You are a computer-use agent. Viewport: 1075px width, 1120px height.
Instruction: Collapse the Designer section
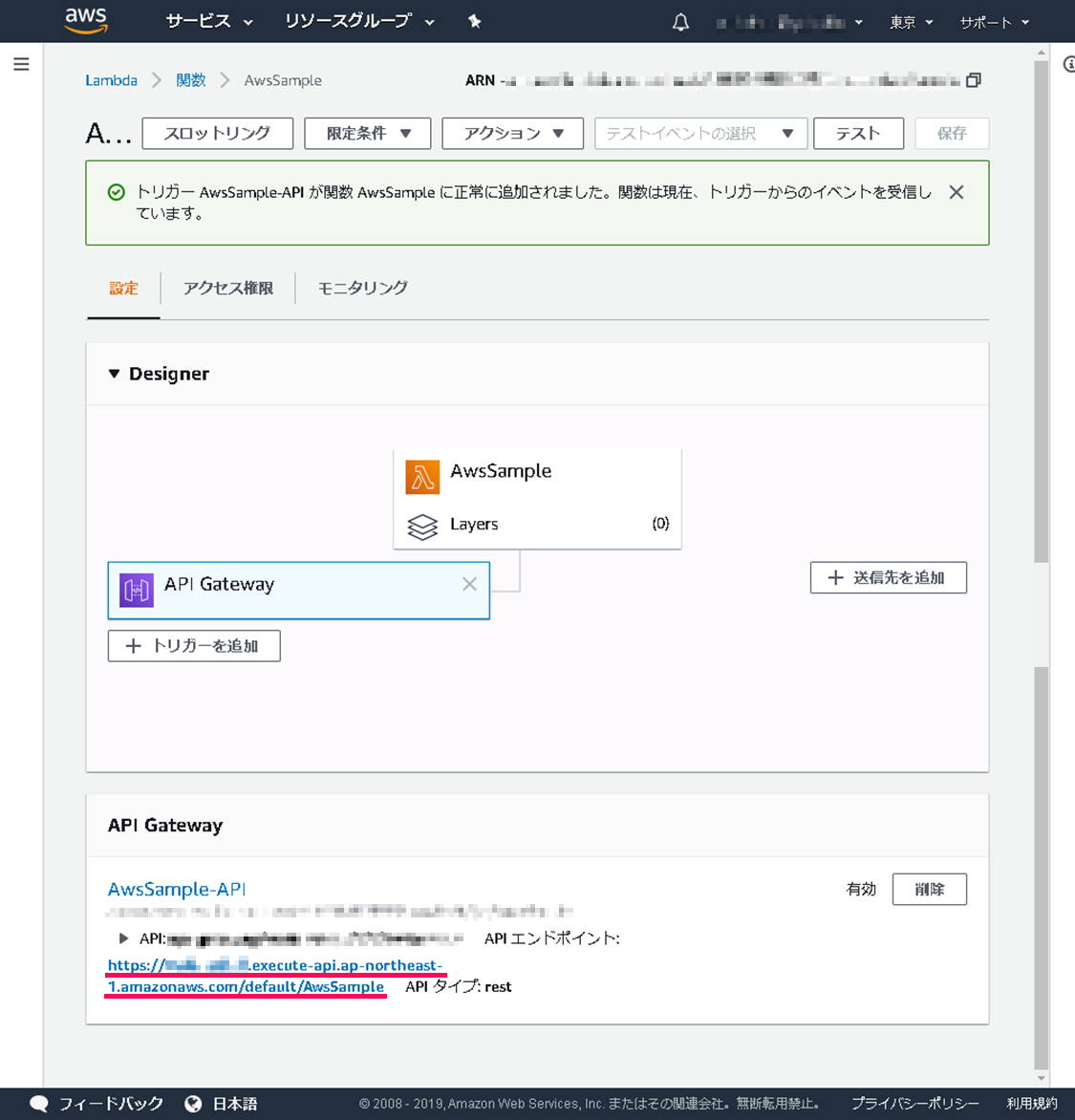pos(114,374)
